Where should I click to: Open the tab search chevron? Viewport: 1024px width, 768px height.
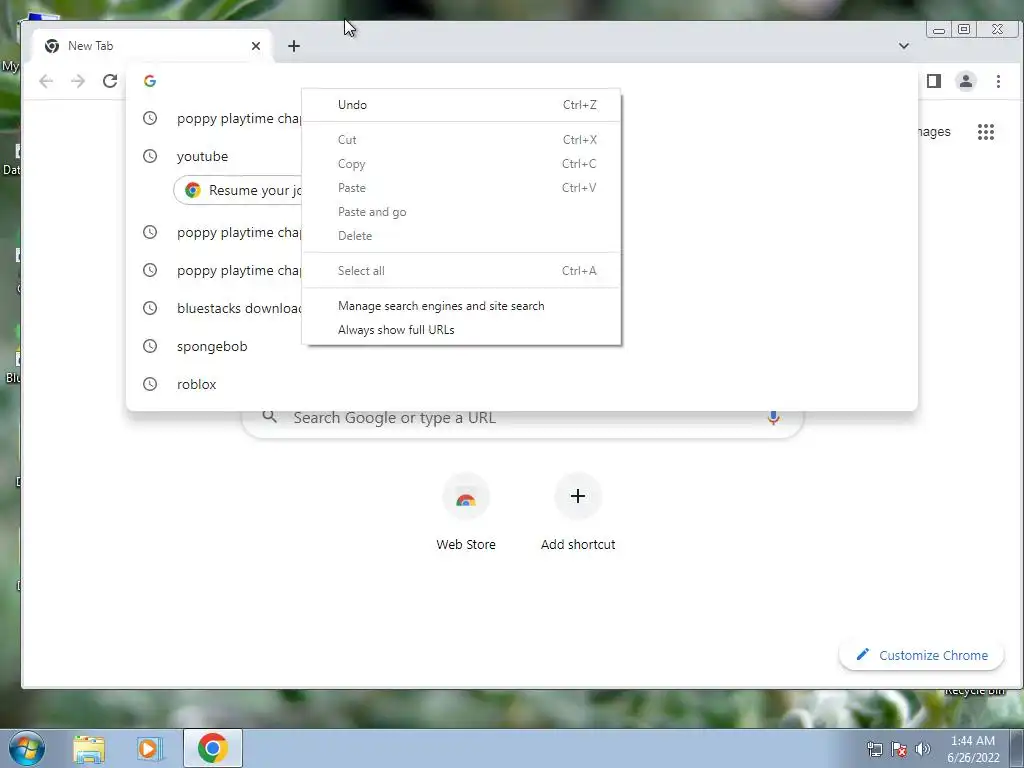[904, 46]
